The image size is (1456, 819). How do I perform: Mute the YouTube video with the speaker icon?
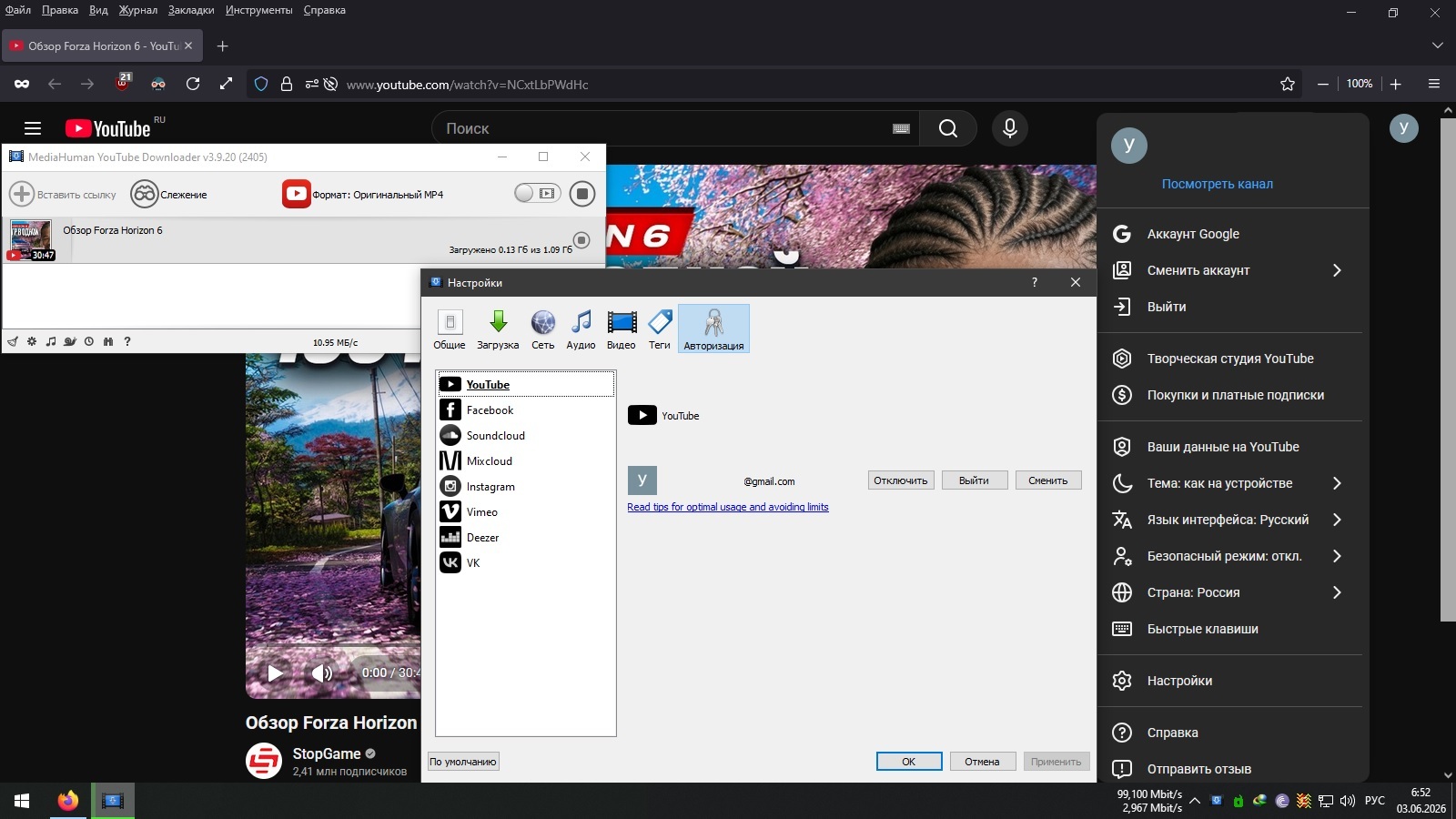pyautogui.click(x=321, y=673)
